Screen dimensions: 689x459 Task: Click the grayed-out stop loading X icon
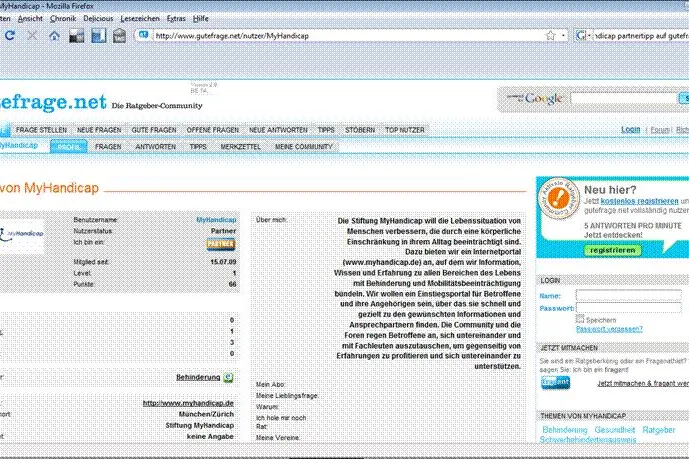[32, 36]
